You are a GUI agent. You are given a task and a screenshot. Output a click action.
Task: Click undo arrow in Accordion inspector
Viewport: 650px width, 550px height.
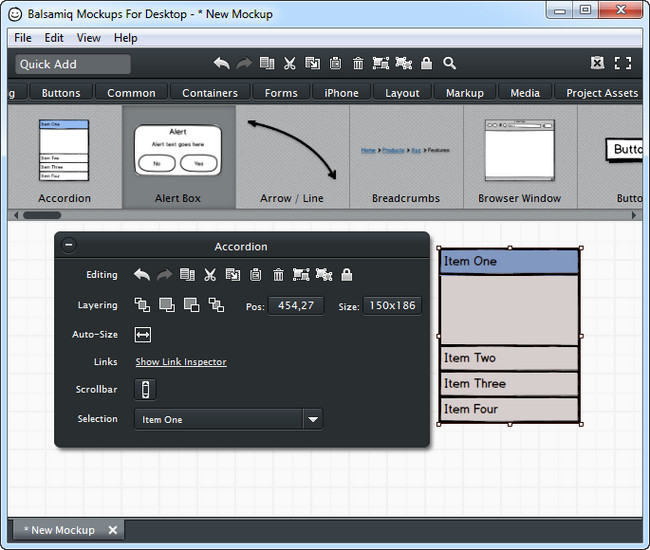tap(141, 275)
